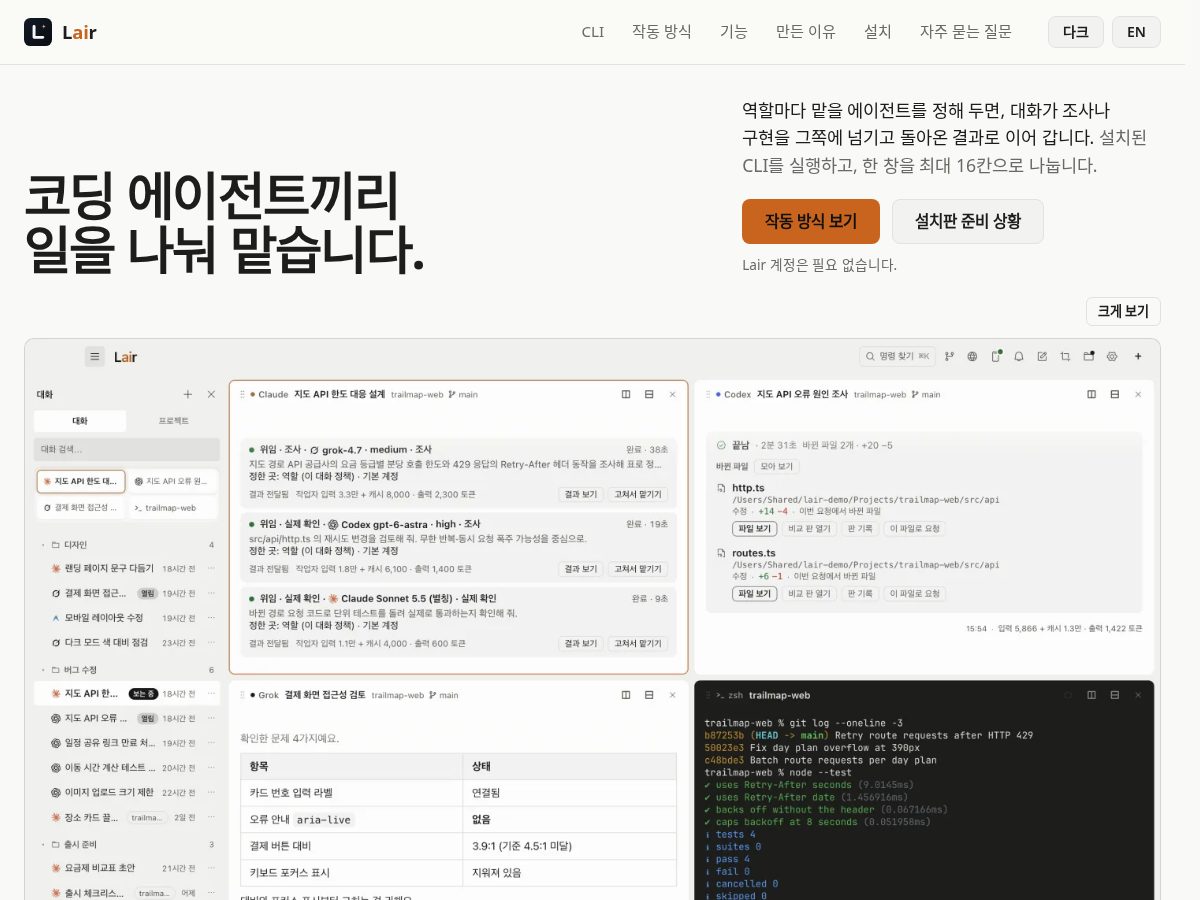Open the CLI nav item
This screenshot has height=900, width=1200.
pos(593,32)
